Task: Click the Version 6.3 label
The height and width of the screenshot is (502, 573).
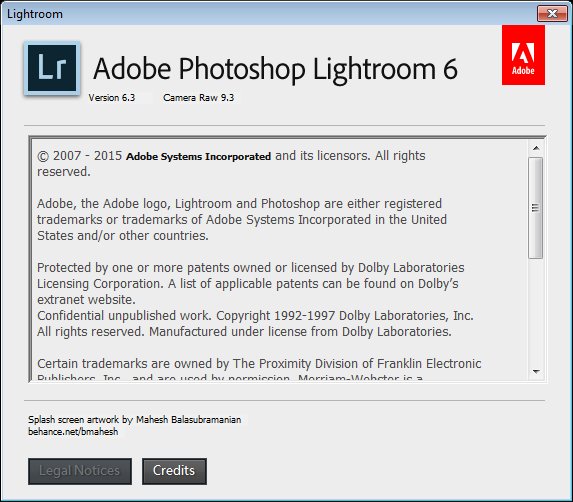Action: coord(112,98)
